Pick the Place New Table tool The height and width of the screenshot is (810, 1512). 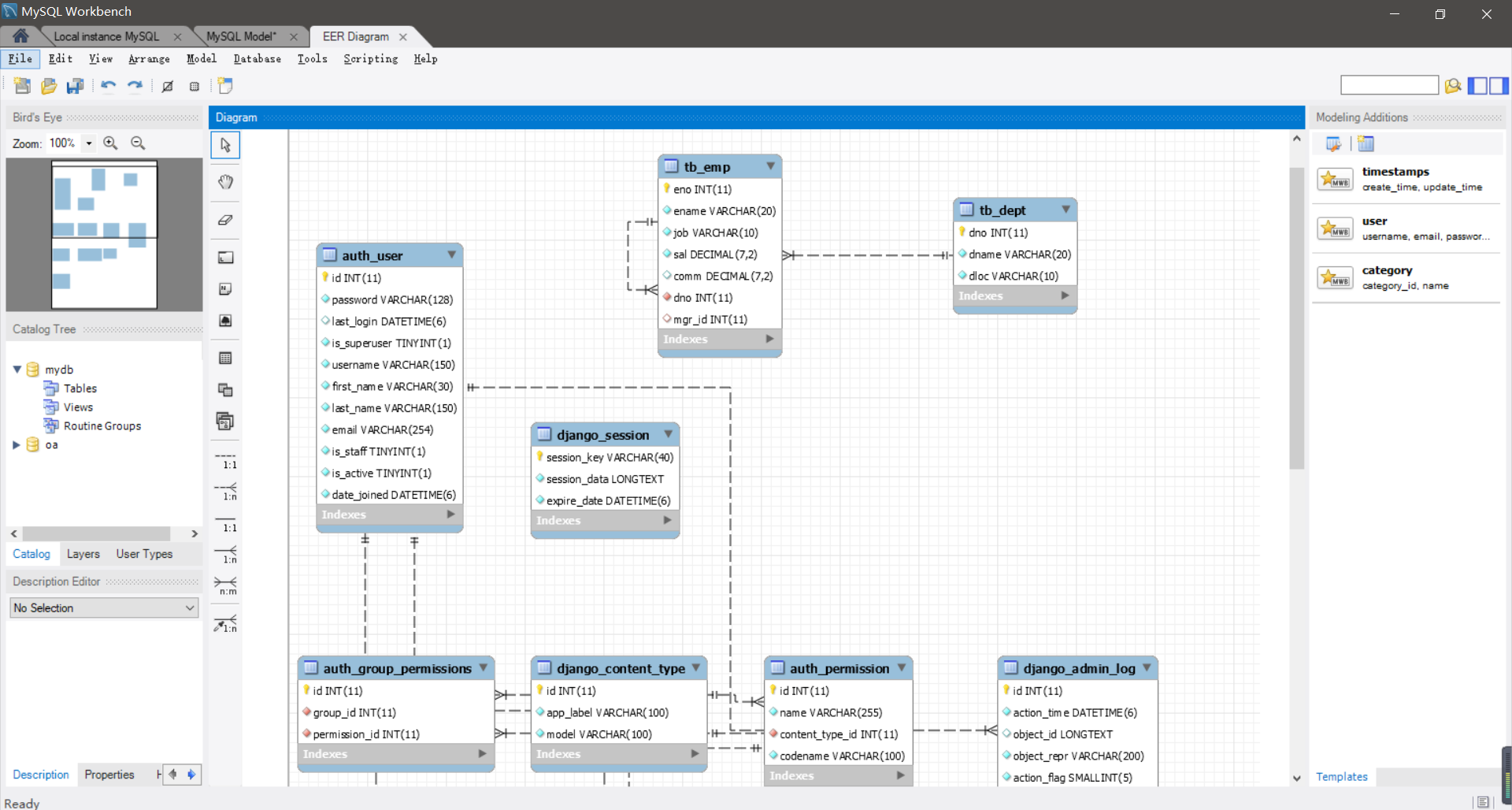225,359
